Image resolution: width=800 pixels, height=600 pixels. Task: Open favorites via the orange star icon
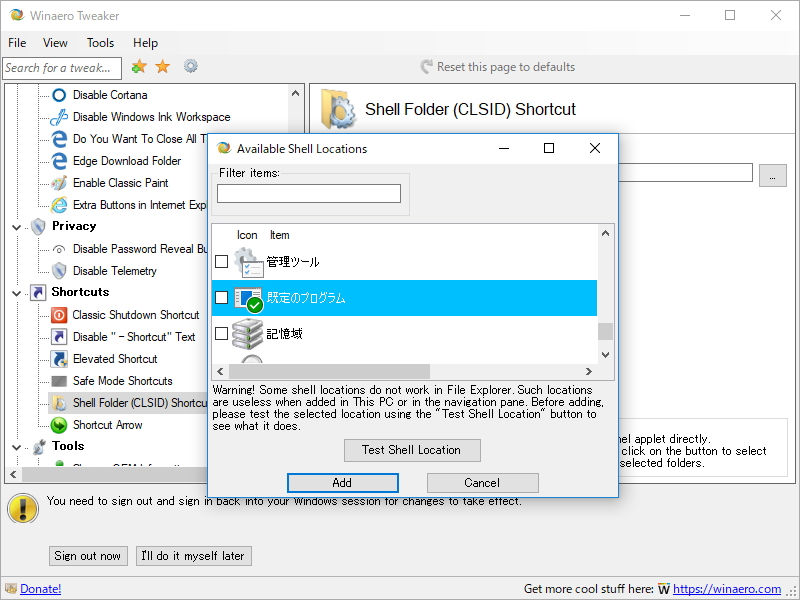tap(163, 66)
